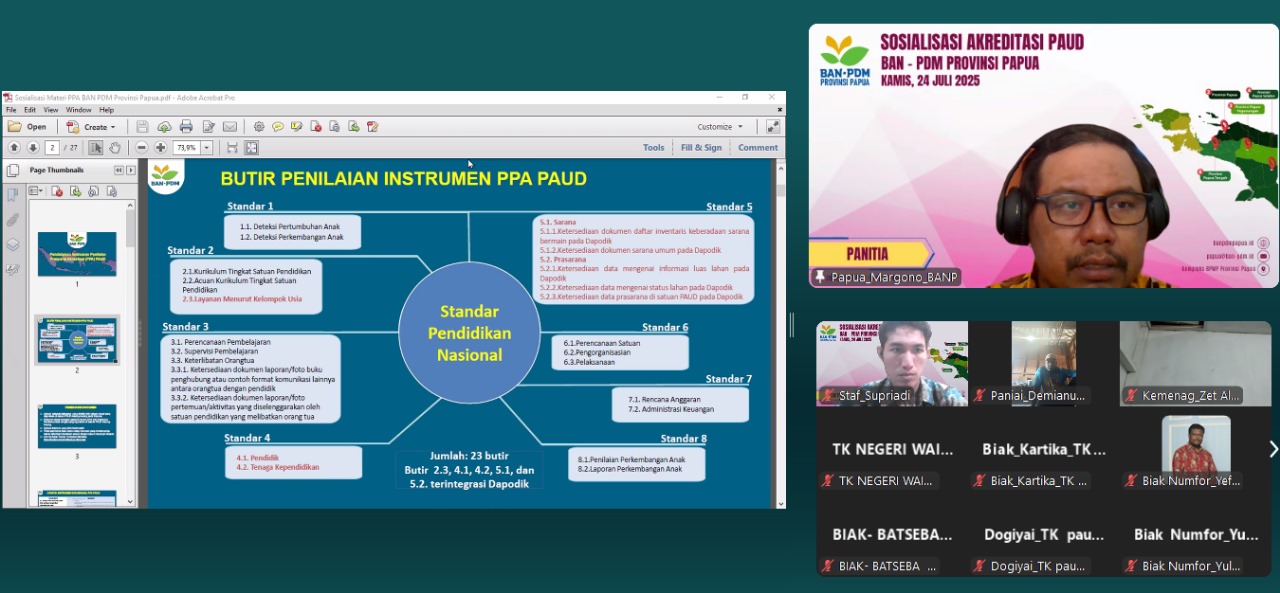Open the Layers panel icon
This screenshot has height=593, width=1280.
click(x=13, y=244)
